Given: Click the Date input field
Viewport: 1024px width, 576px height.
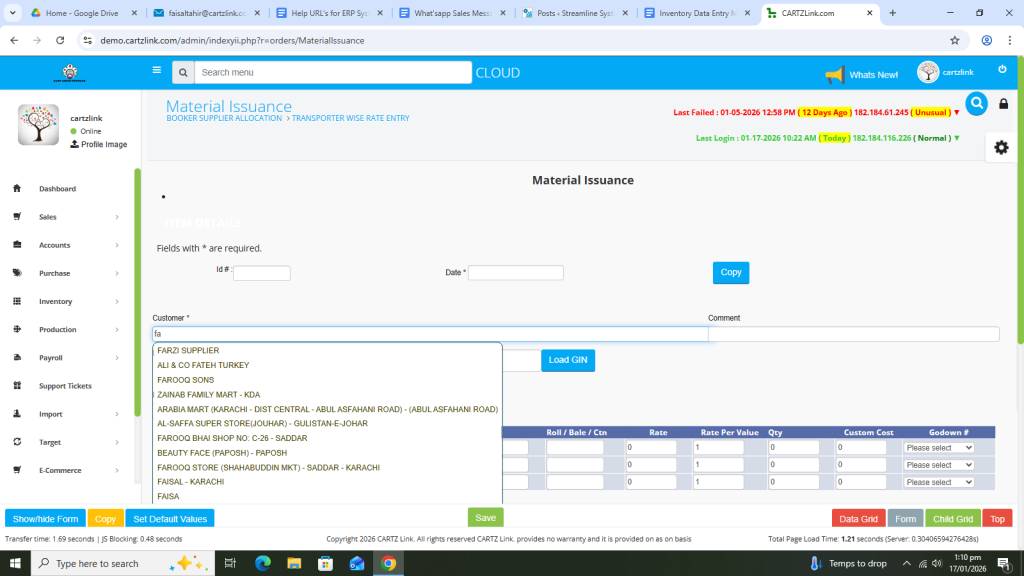Looking at the screenshot, I should tap(516, 273).
